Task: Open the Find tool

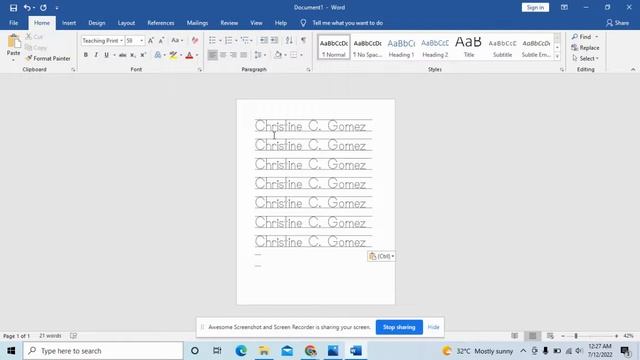Action: (x=582, y=37)
